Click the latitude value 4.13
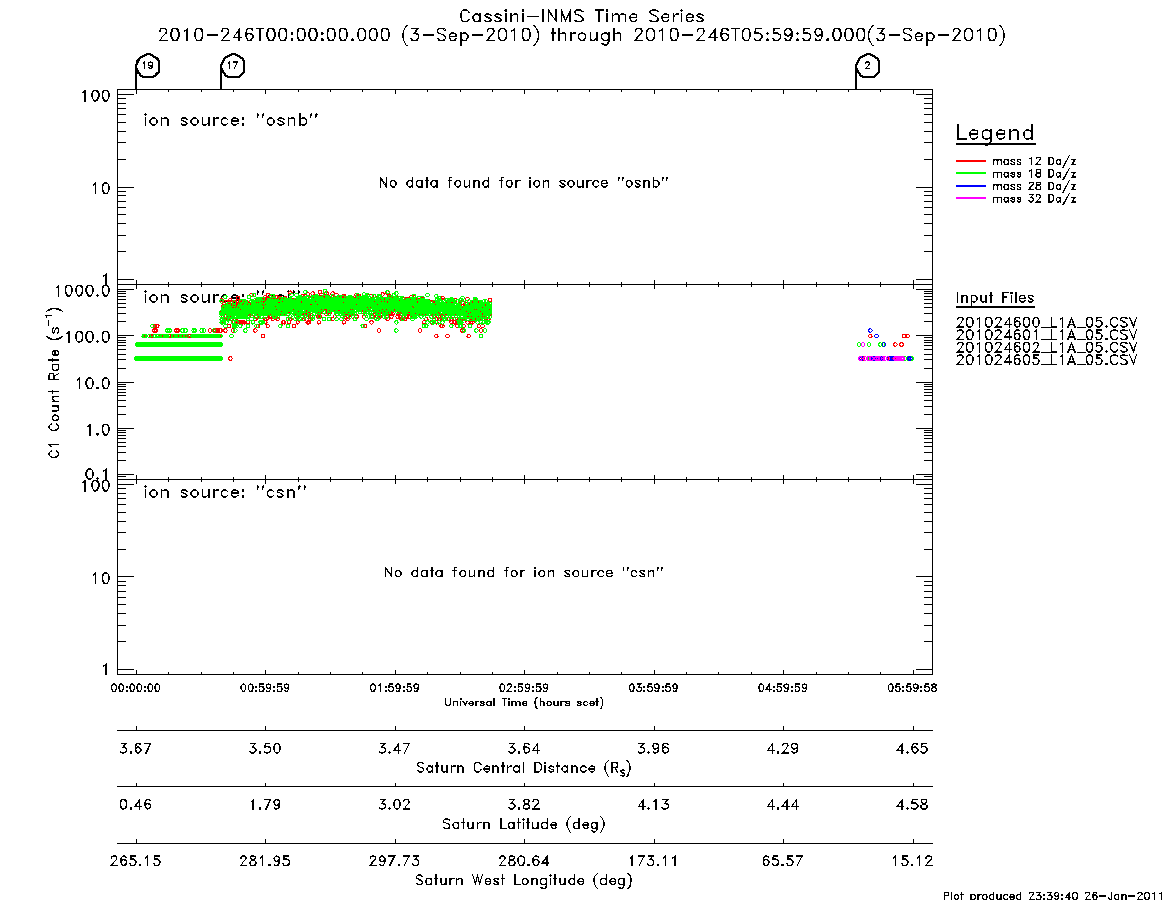This screenshot has width=1165, height=900. click(x=653, y=805)
